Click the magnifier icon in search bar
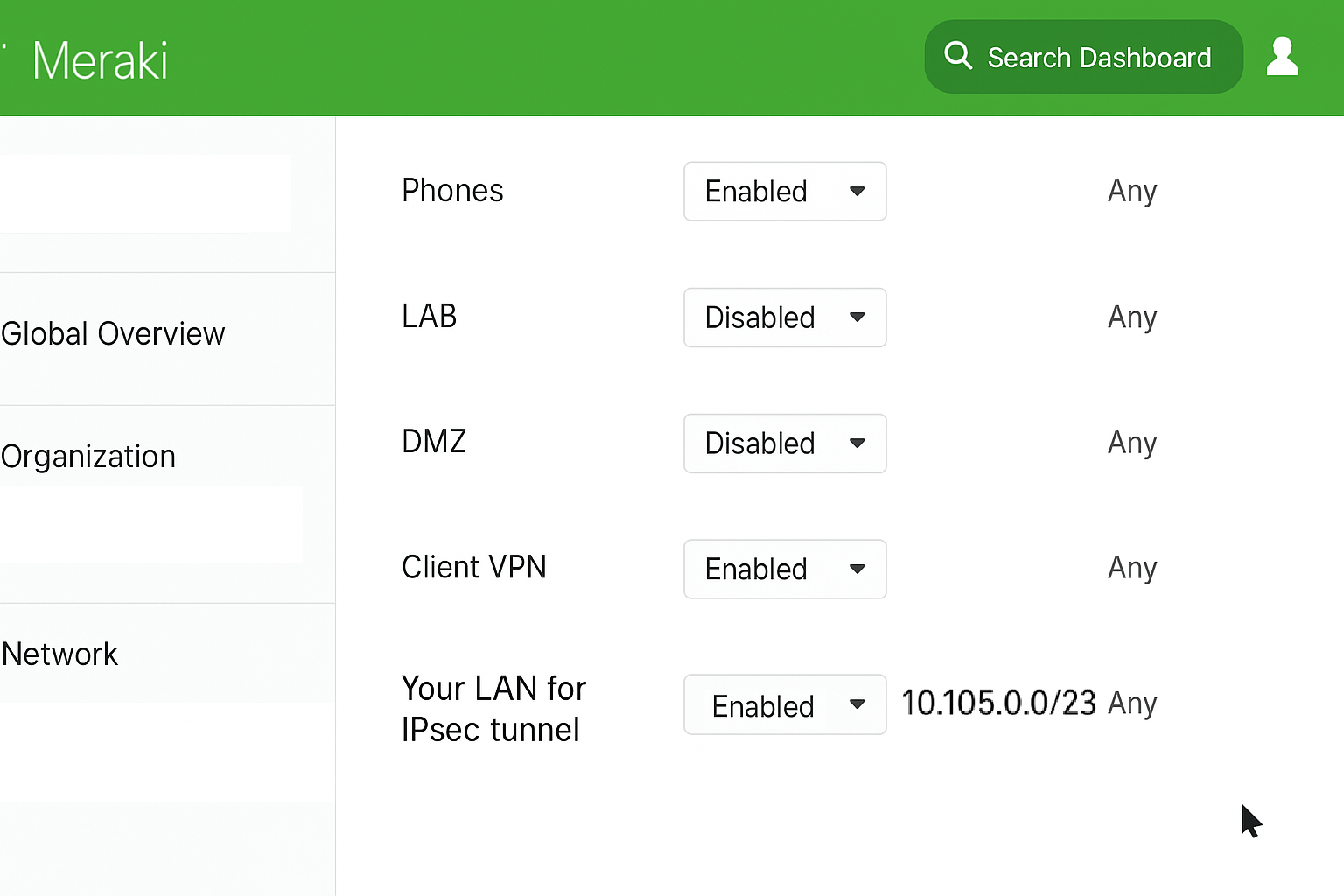Viewport: 1344px width, 896px height. pyautogui.click(x=958, y=56)
